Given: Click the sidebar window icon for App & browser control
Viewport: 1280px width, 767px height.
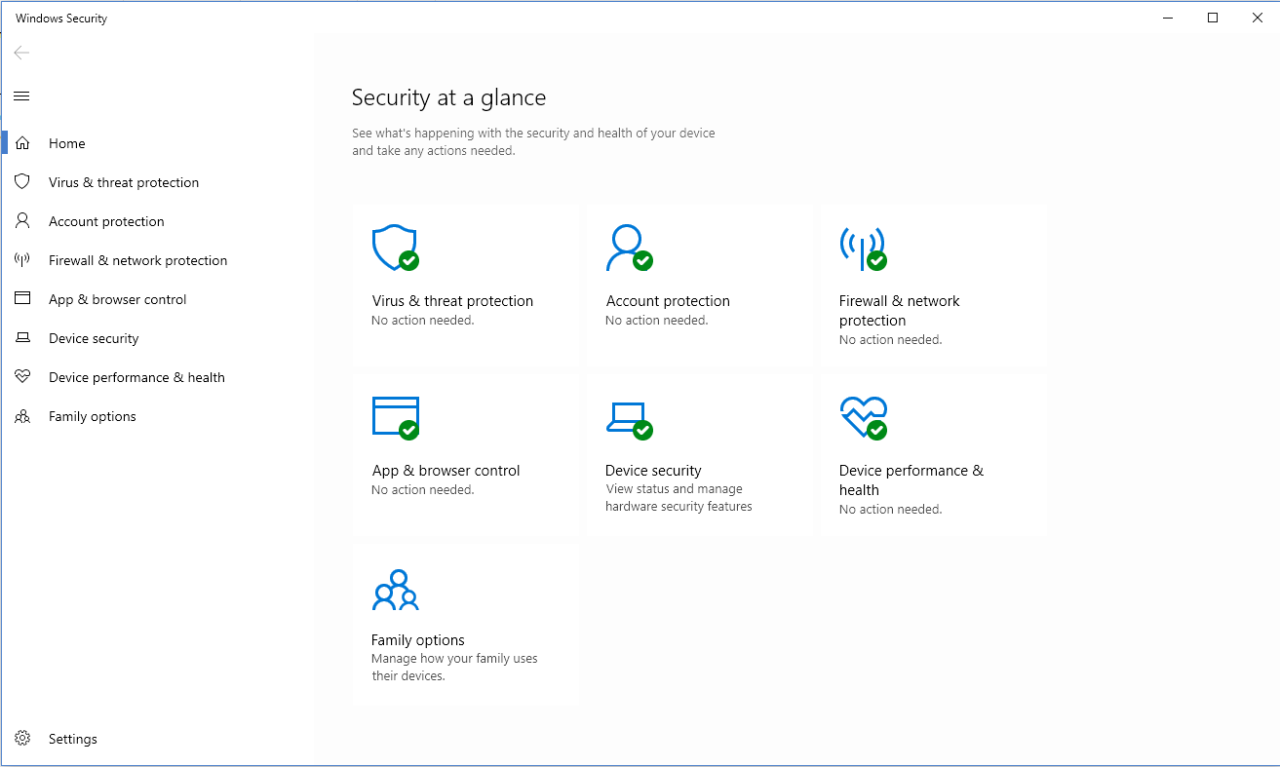Looking at the screenshot, I should [x=22, y=299].
